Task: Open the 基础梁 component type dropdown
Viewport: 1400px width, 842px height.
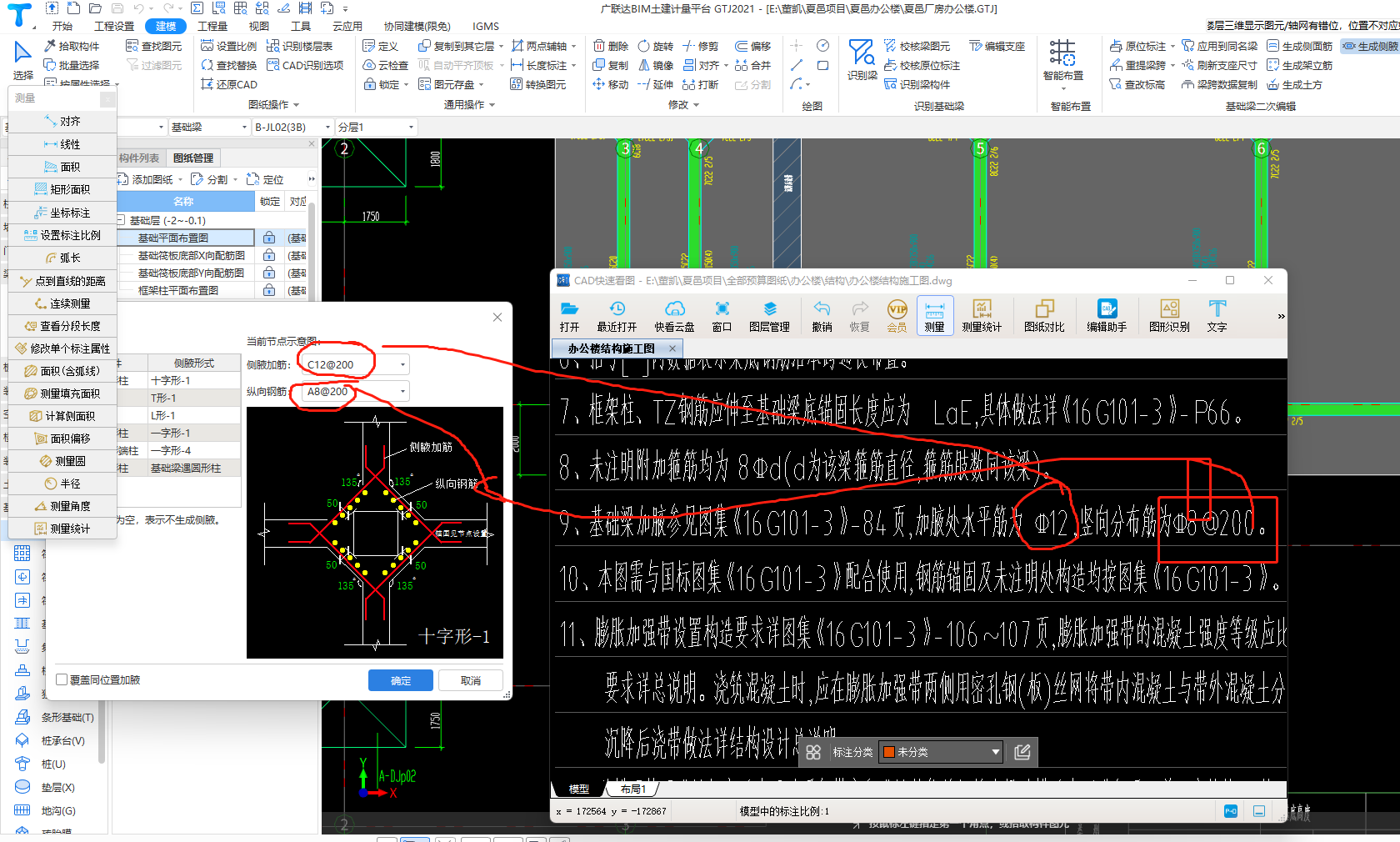Action: [x=244, y=127]
